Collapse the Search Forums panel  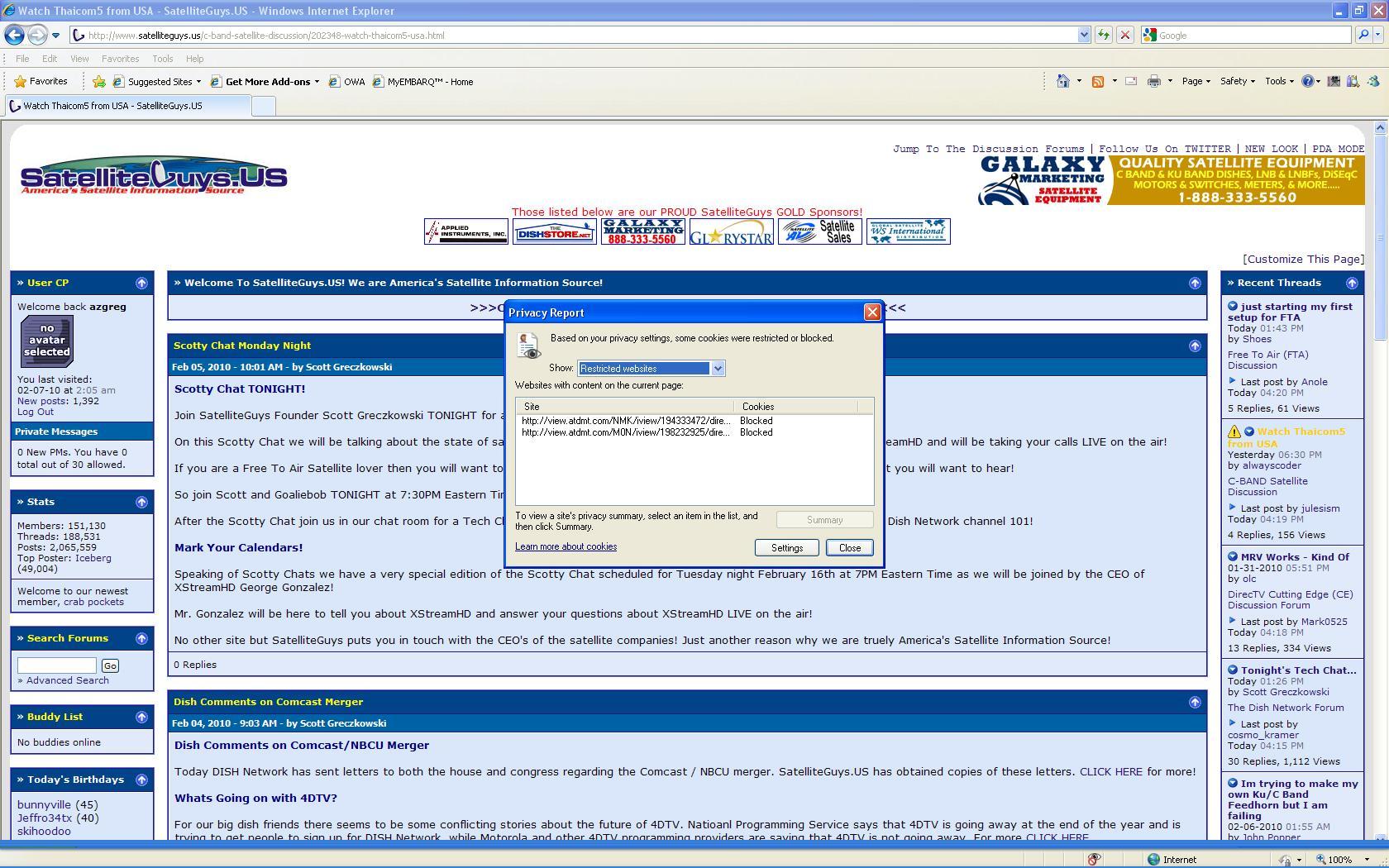coord(141,638)
